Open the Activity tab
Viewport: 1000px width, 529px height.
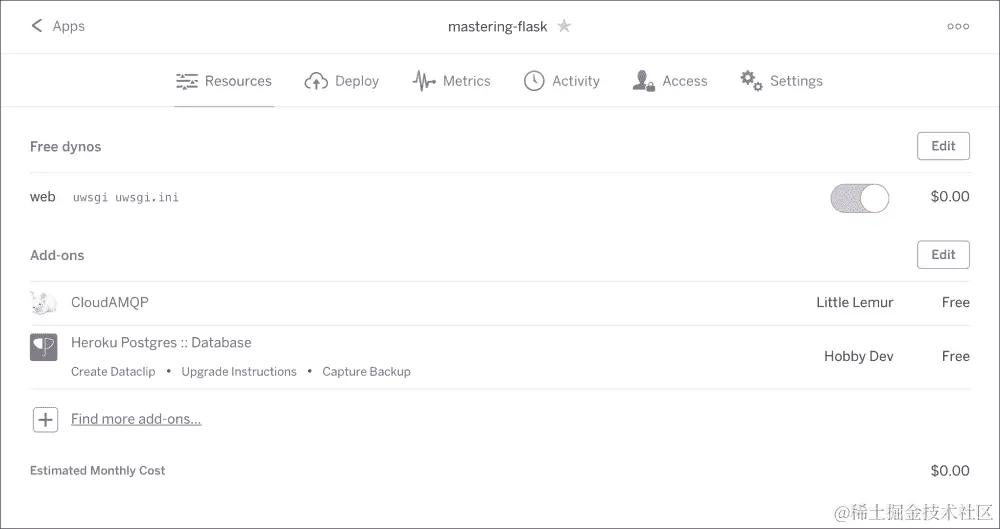click(562, 81)
